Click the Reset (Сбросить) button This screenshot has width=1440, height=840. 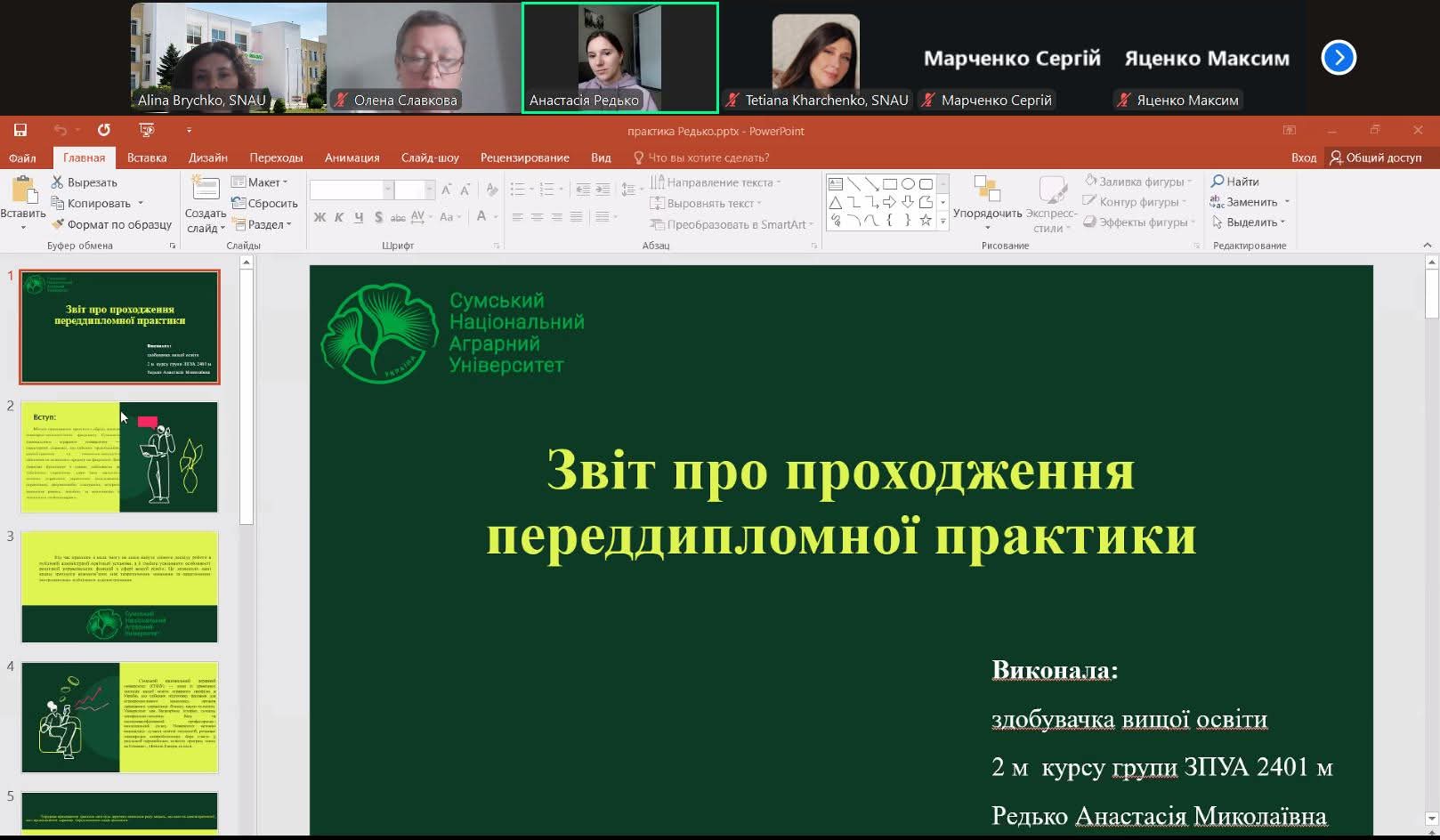(264, 204)
